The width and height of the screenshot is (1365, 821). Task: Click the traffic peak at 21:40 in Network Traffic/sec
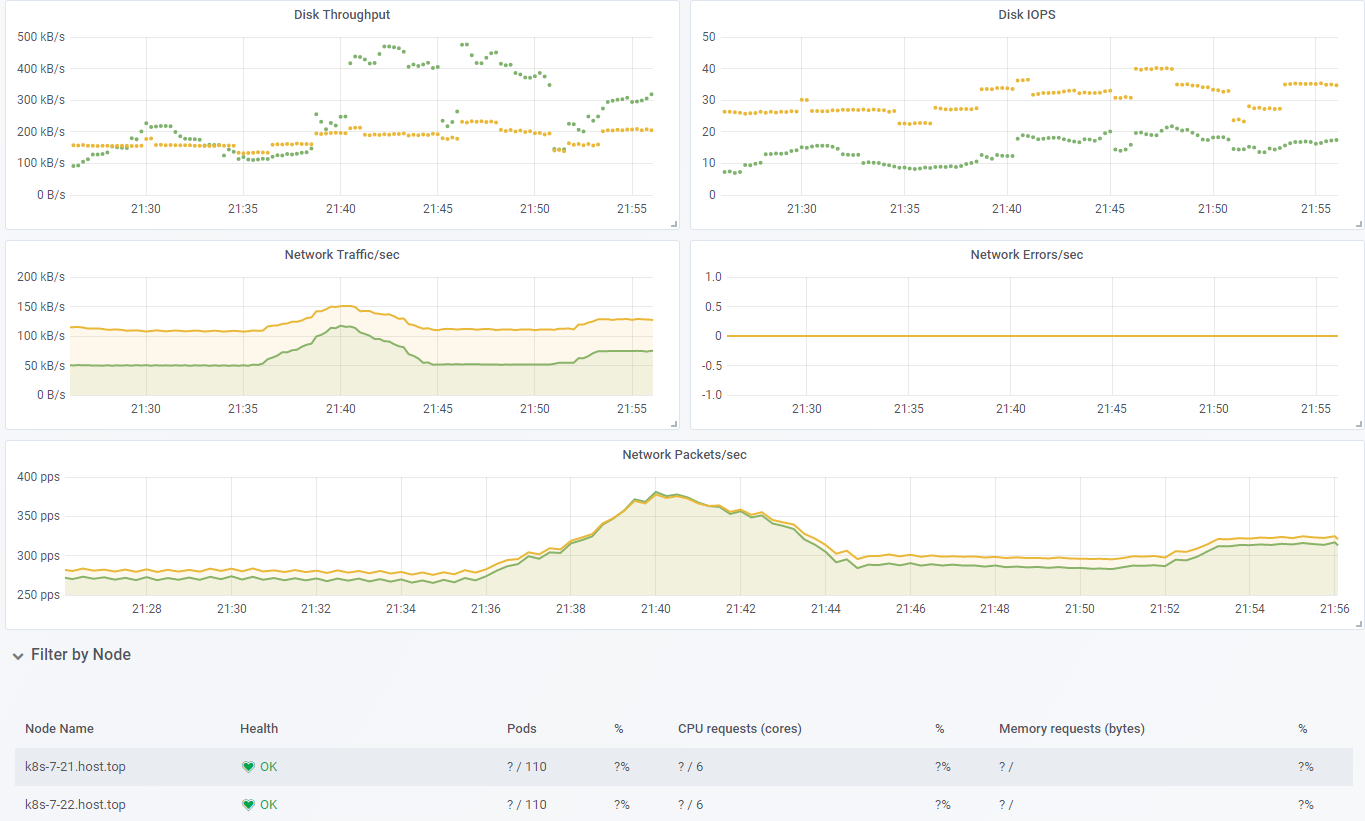tap(343, 306)
